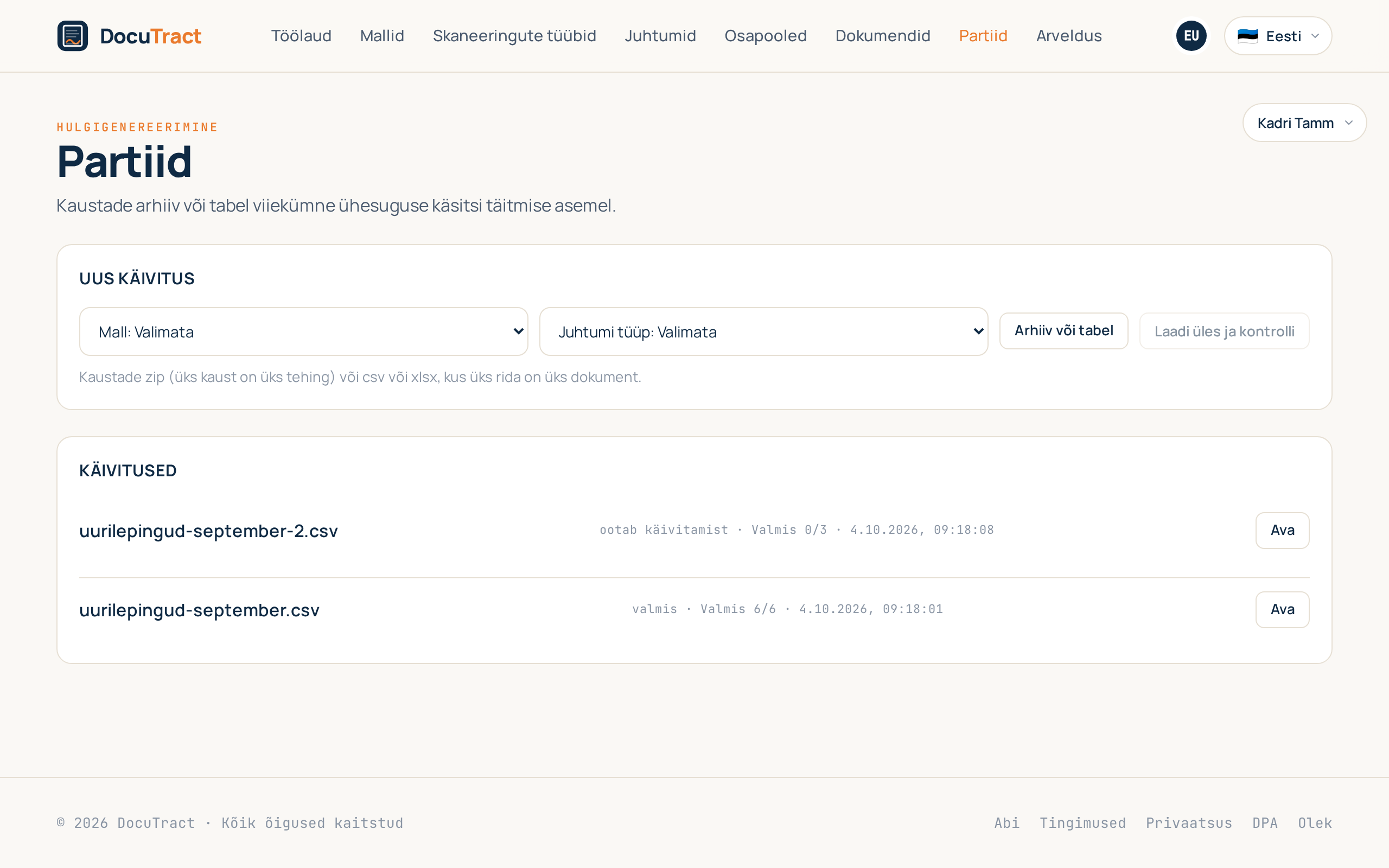Open the Eesti language dropdown

1278,36
